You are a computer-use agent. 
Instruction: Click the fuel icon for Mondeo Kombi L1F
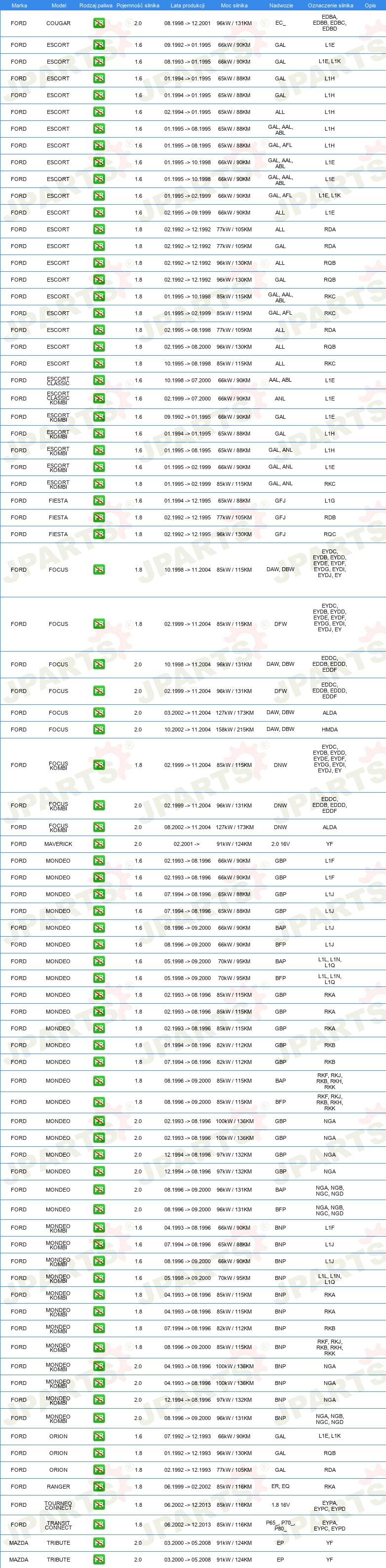[x=99, y=1228]
